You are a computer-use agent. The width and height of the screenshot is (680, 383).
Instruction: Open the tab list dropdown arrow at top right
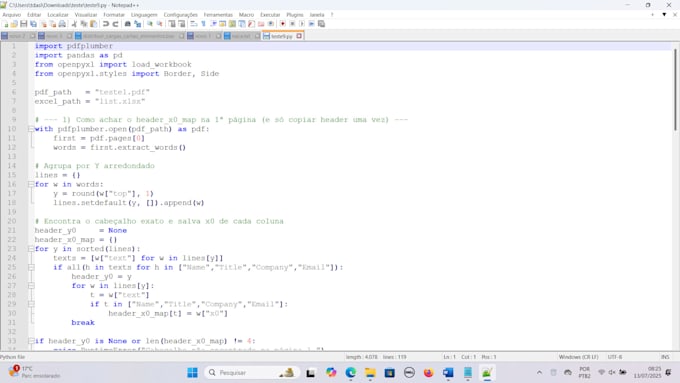(x=664, y=15)
